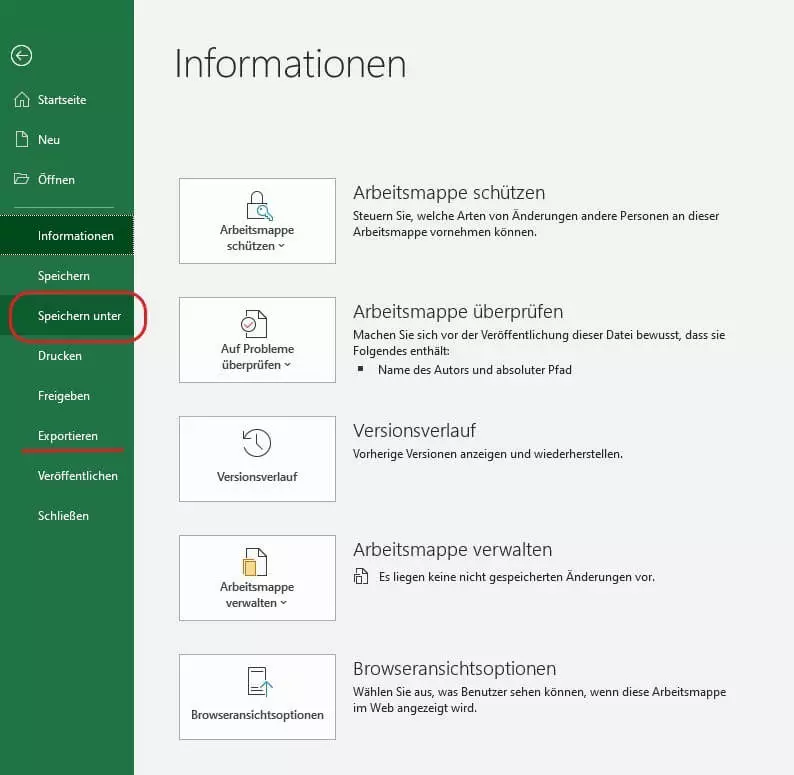The height and width of the screenshot is (775, 794).
Task: Click the back arrow circle icon
Action: pyautogui.click(x=21, y=56)
